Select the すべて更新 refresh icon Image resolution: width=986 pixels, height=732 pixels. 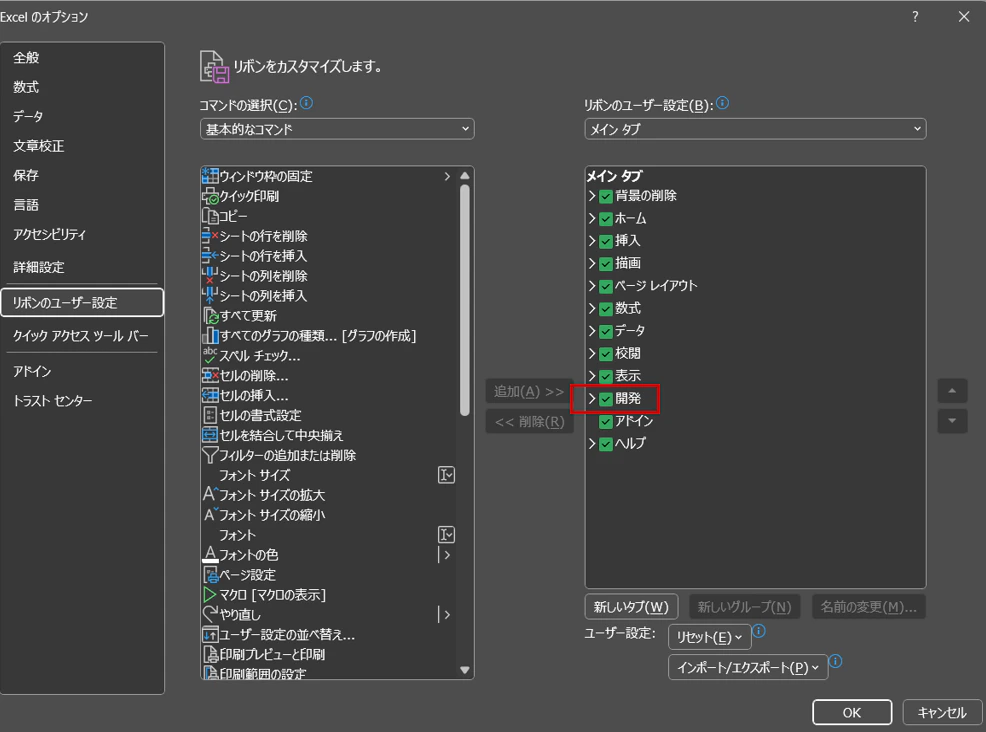[x=210, y=316]
